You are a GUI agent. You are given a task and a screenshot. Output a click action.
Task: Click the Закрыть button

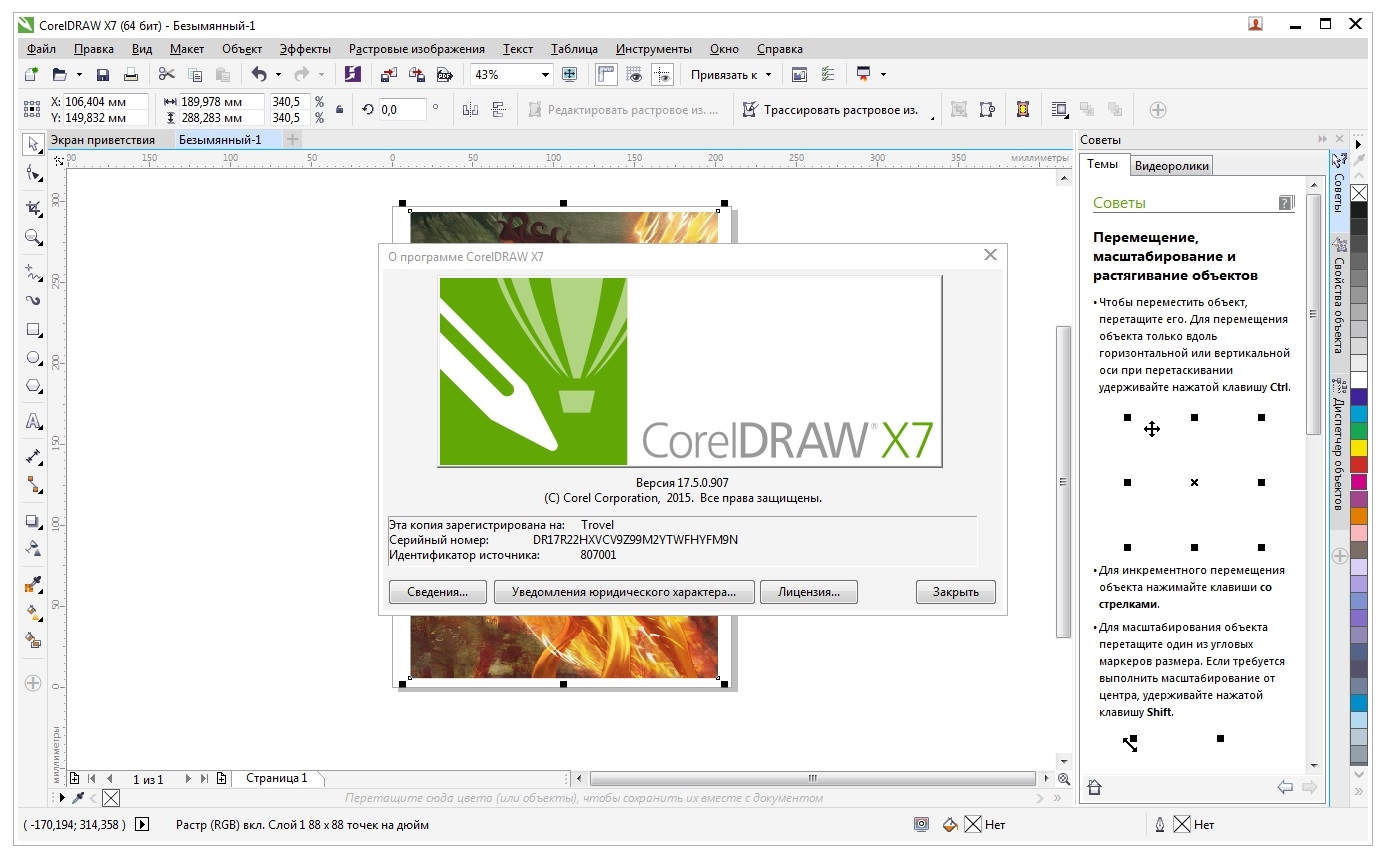(956, 592)
